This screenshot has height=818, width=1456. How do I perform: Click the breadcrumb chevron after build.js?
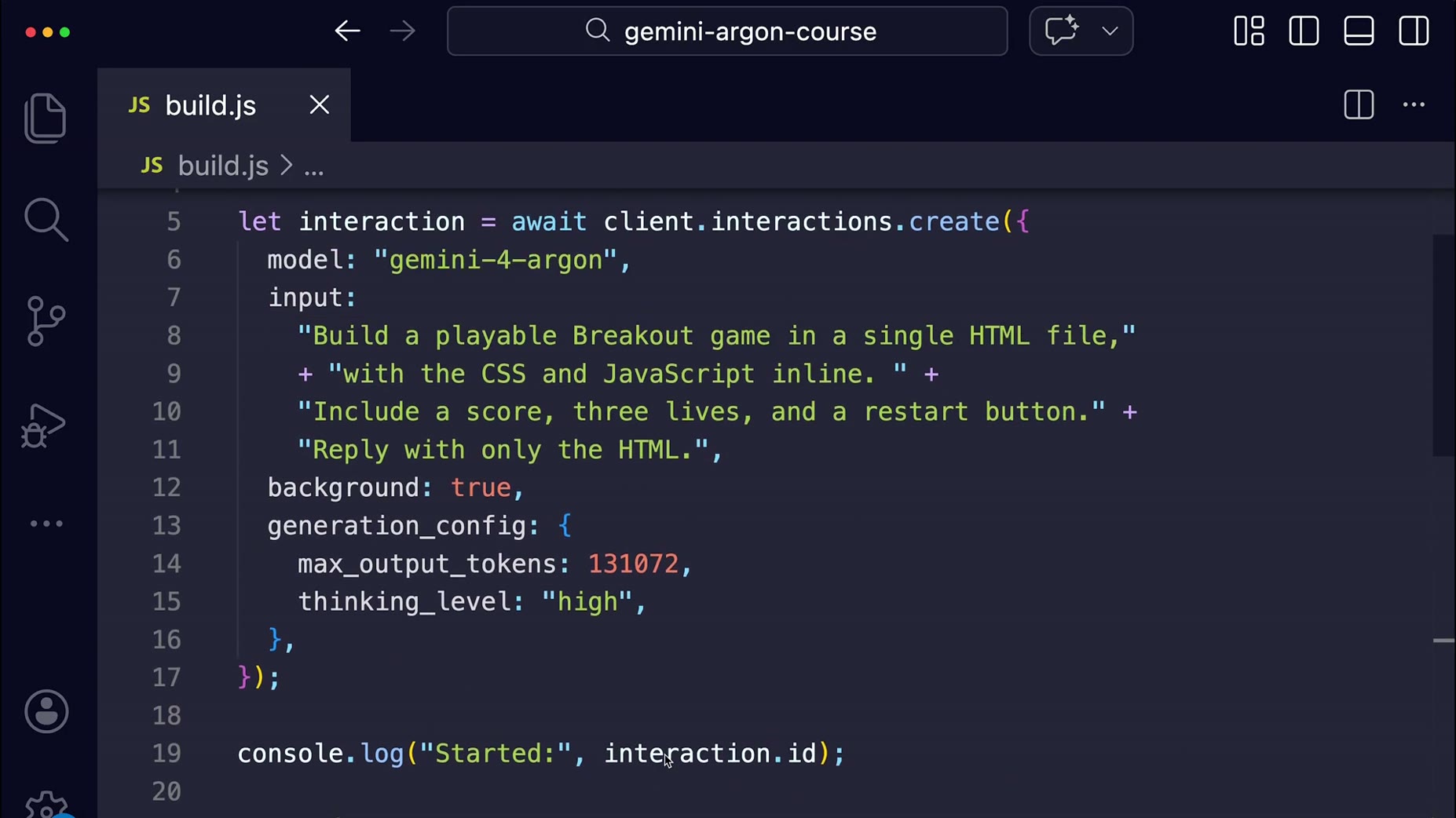click(x=287, y=166)
